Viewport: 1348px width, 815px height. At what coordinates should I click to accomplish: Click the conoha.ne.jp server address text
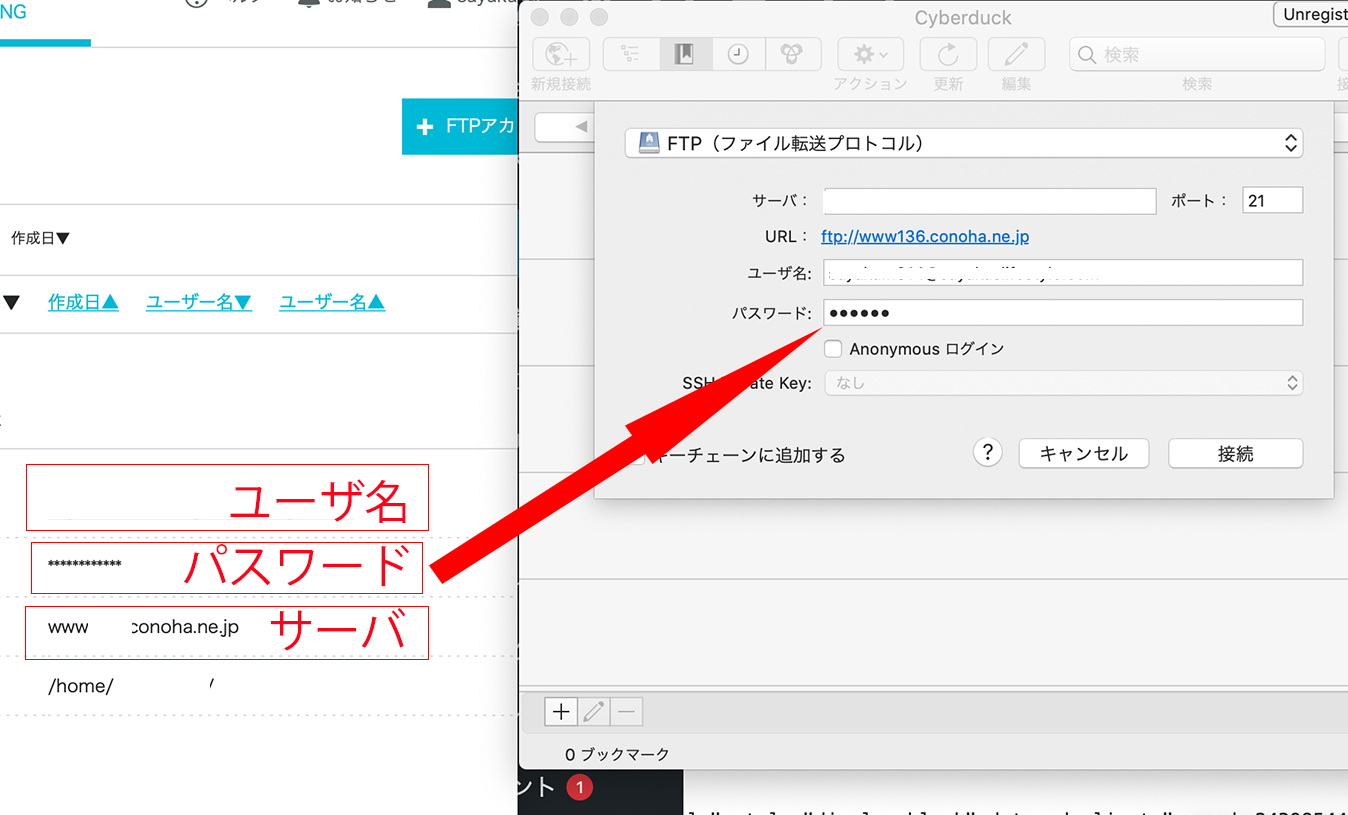185,628
